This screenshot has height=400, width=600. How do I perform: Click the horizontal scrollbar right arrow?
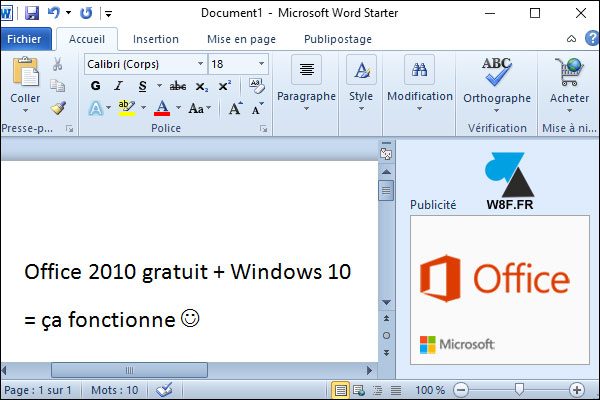[369, 370]
